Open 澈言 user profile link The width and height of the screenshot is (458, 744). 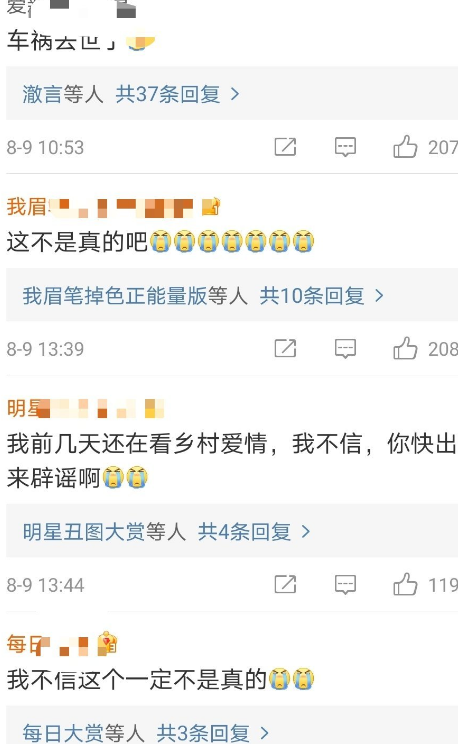pos(42,94)
